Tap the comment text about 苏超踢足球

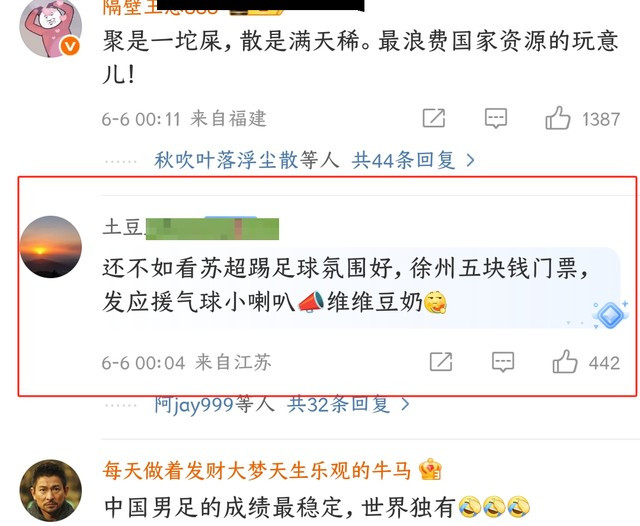(346, 286)
